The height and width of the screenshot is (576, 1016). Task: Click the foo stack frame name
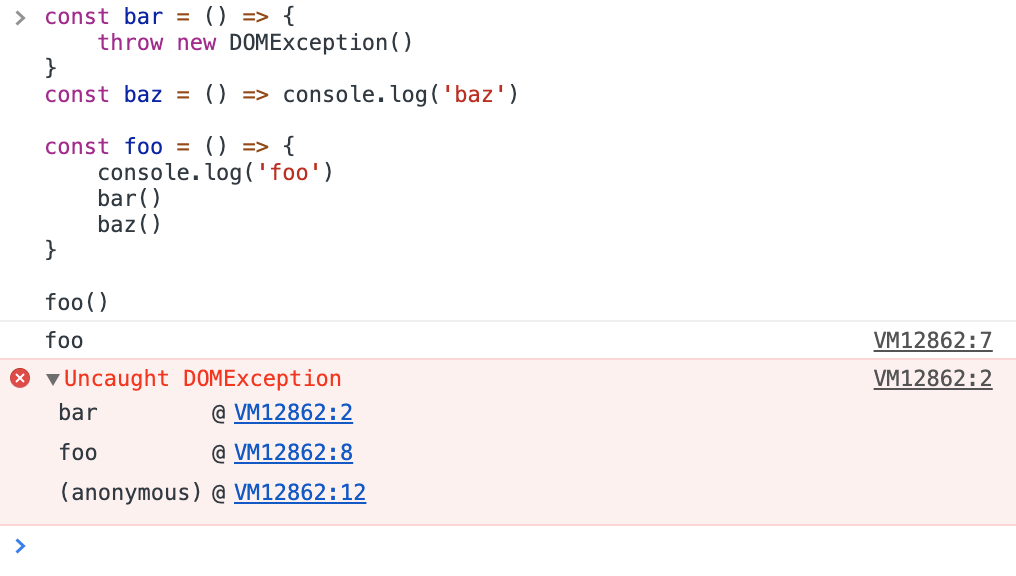tap(78, 453)
